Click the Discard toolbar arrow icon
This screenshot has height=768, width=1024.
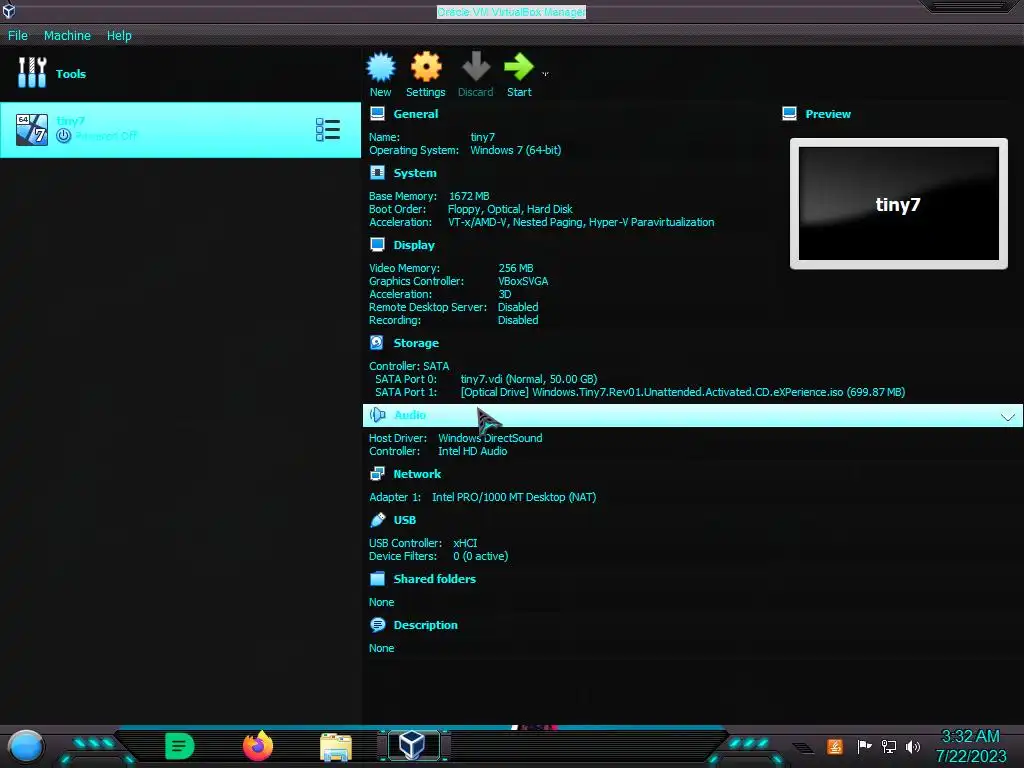(x=475, y=67)
